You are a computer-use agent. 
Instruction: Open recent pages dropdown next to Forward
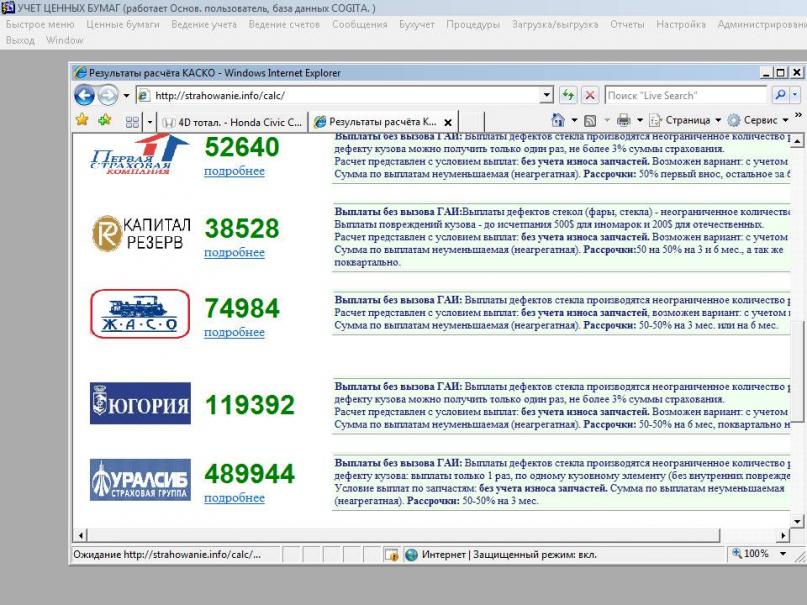point(126,96)
